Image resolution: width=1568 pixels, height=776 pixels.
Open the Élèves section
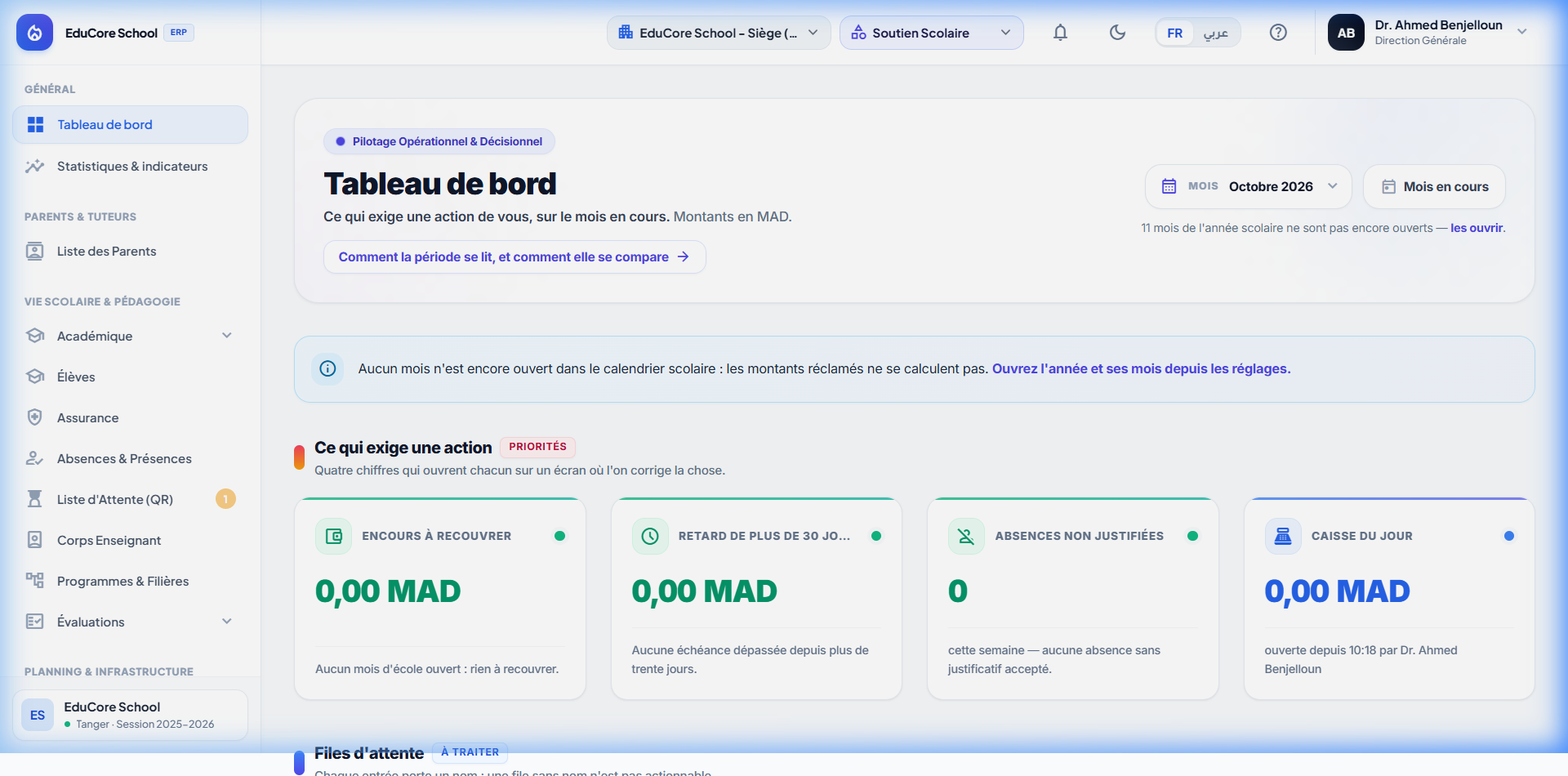point(130,377)
